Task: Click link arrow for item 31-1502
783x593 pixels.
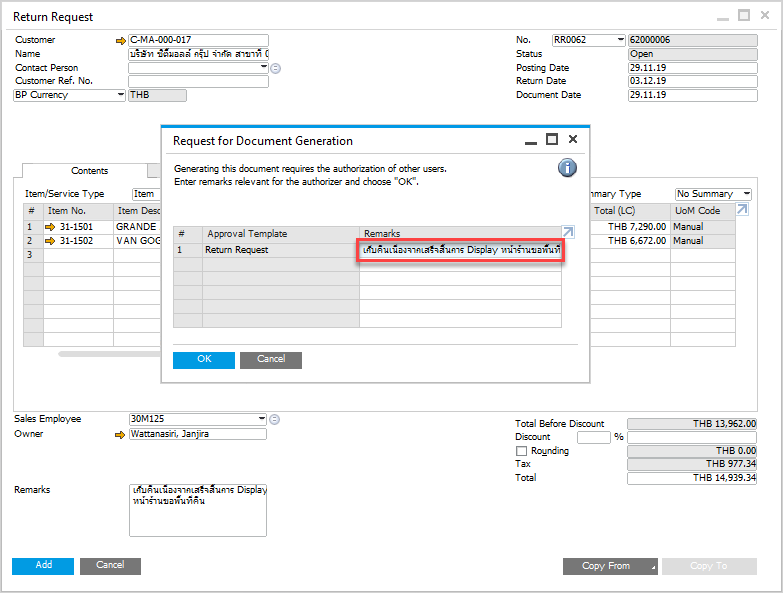Action: (x=50, y=241)
